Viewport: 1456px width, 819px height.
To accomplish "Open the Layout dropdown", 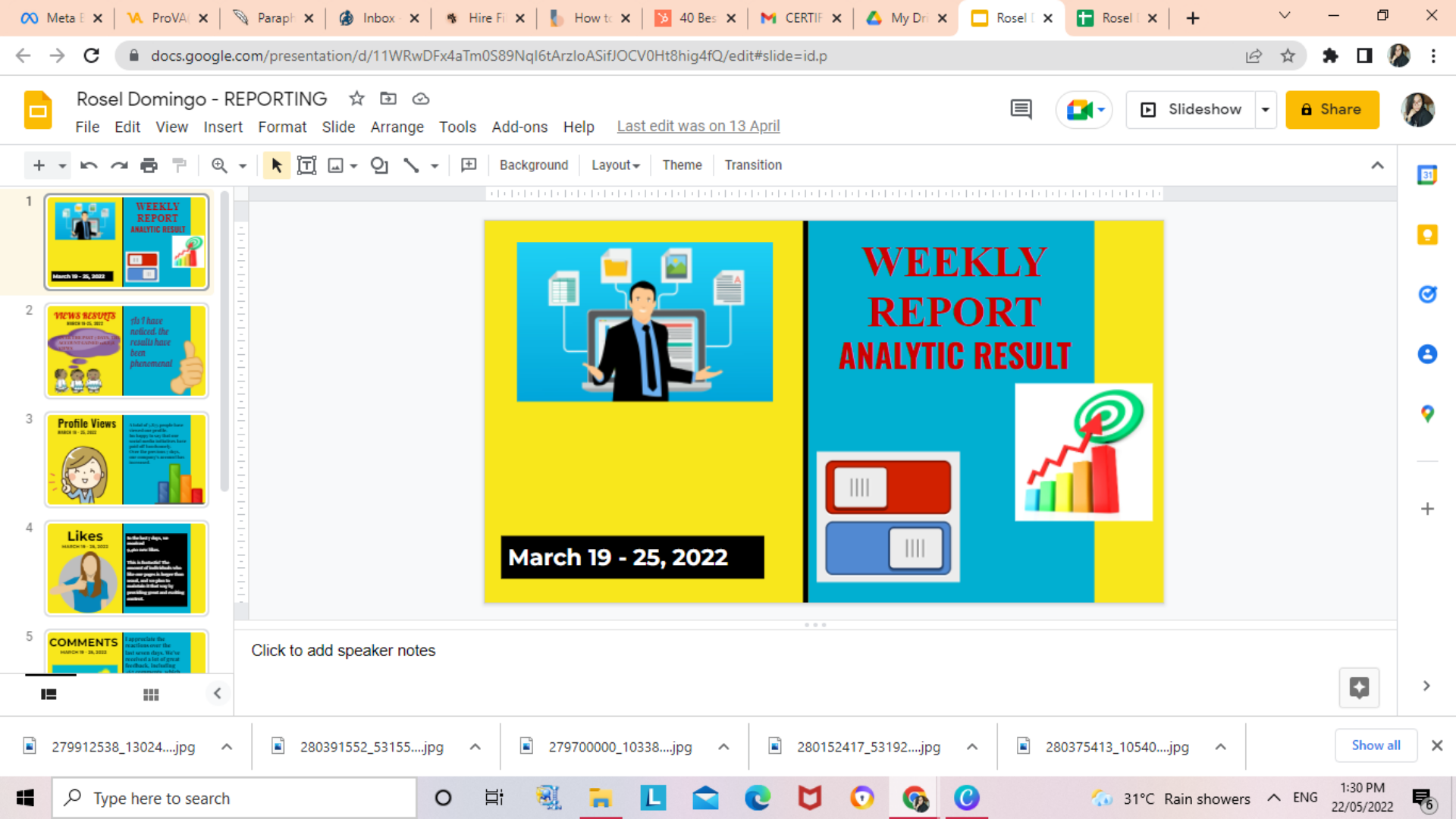I will click(x=615, y=165).
